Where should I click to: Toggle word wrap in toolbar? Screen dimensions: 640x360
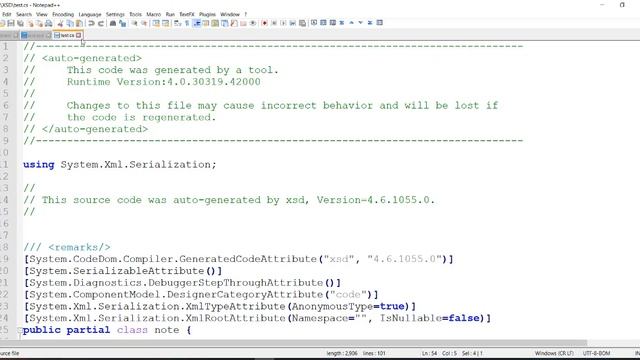178,23
